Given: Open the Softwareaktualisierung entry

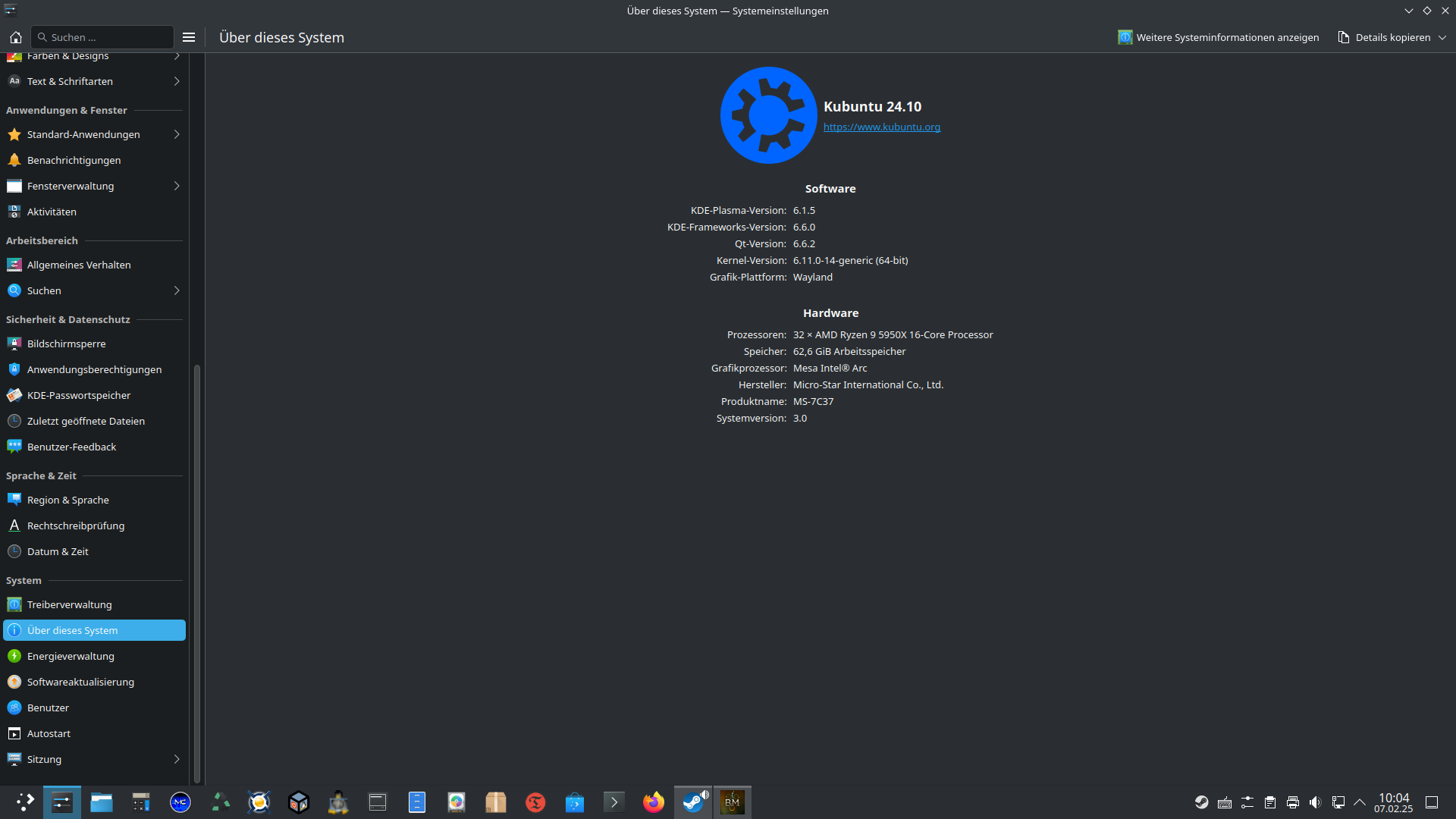Looking at the screenshot, I should point(80,682).
